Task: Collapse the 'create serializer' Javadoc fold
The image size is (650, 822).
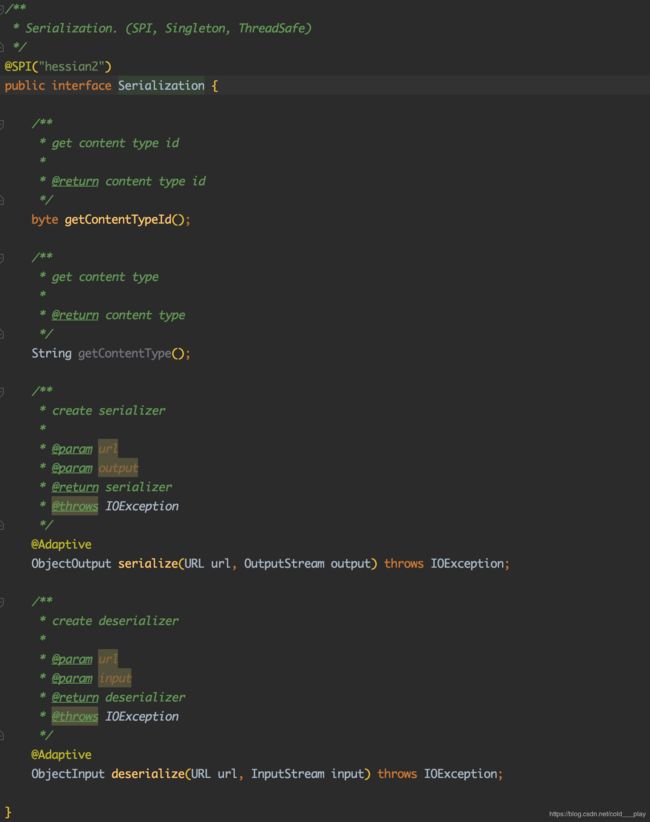Action: [x=3, y=391]
